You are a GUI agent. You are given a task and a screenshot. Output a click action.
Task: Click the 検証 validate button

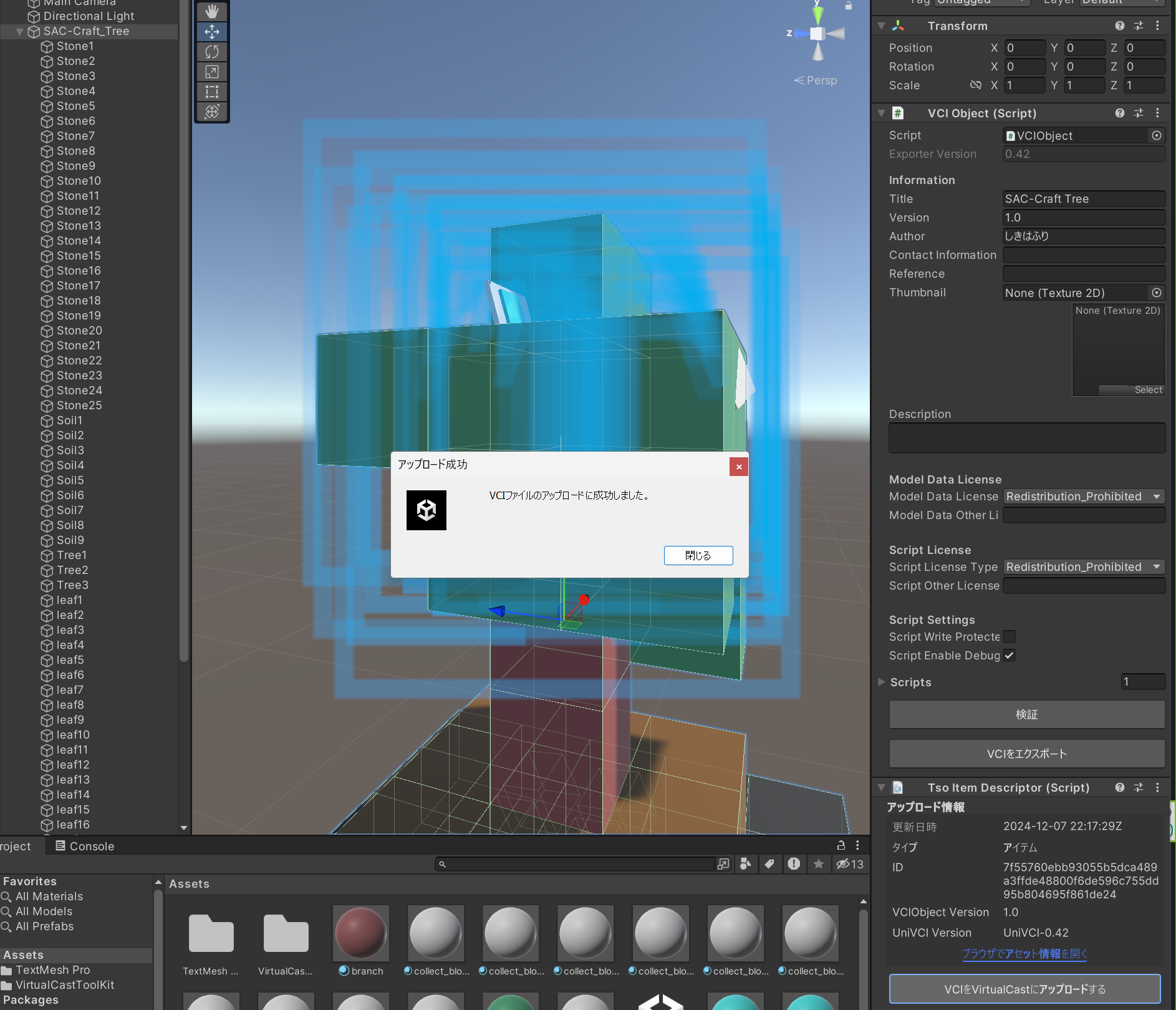pyautogui.click(x=1027, y=714)
